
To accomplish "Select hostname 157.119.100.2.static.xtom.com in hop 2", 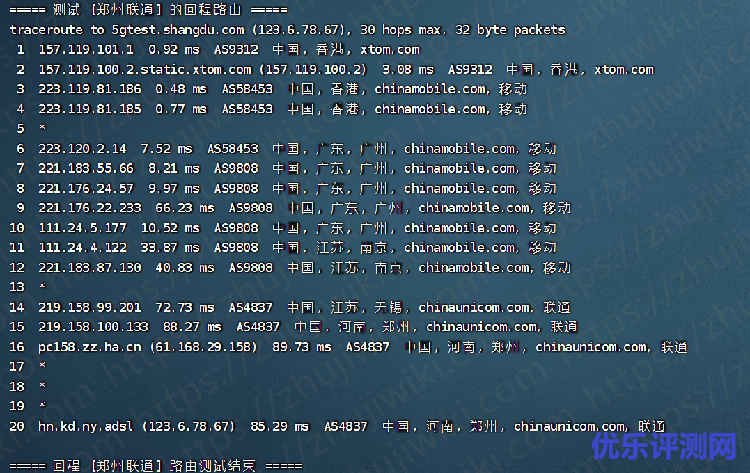I will [x=145, y=69].
